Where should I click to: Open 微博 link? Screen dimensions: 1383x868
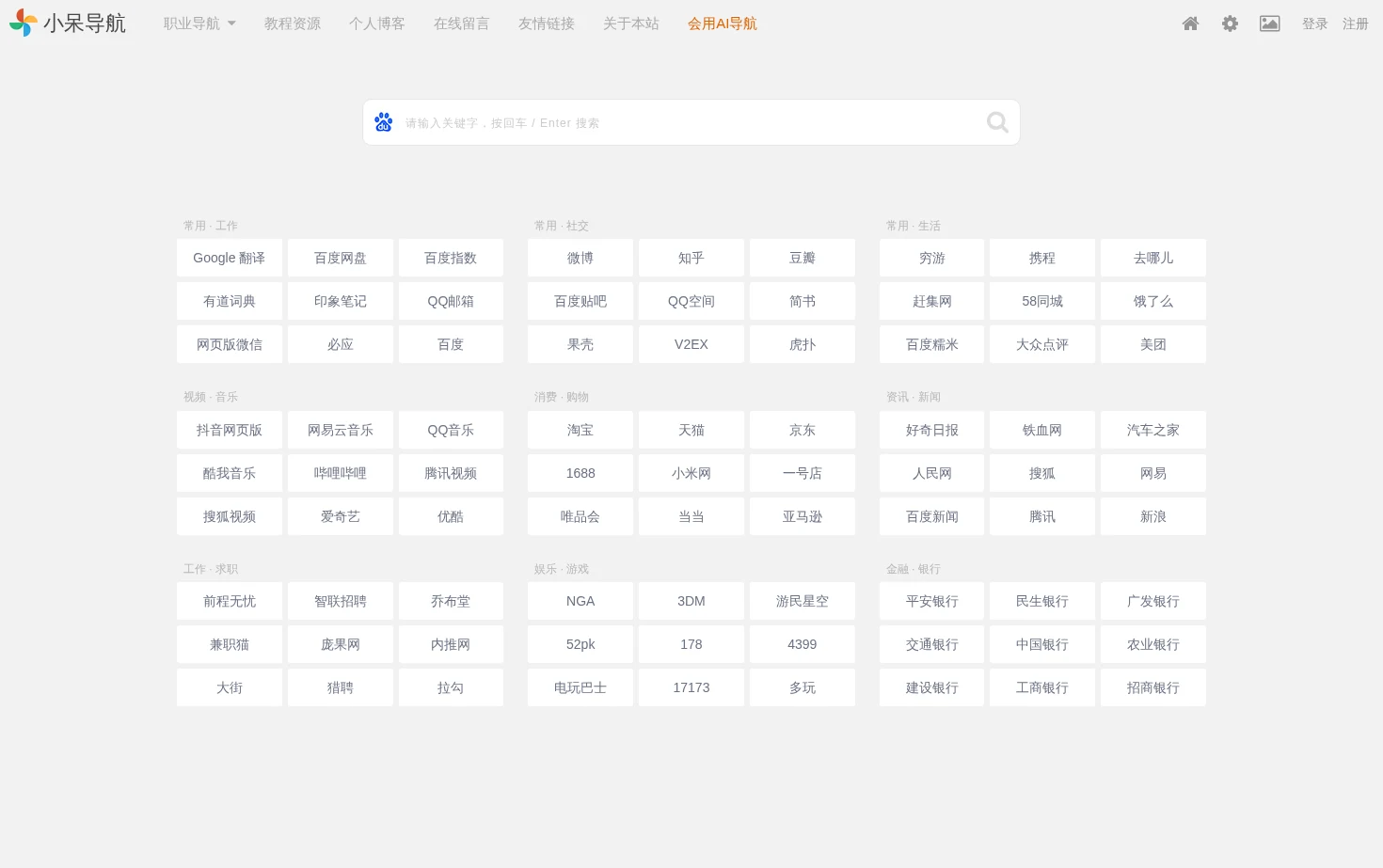tap(580, 258)
